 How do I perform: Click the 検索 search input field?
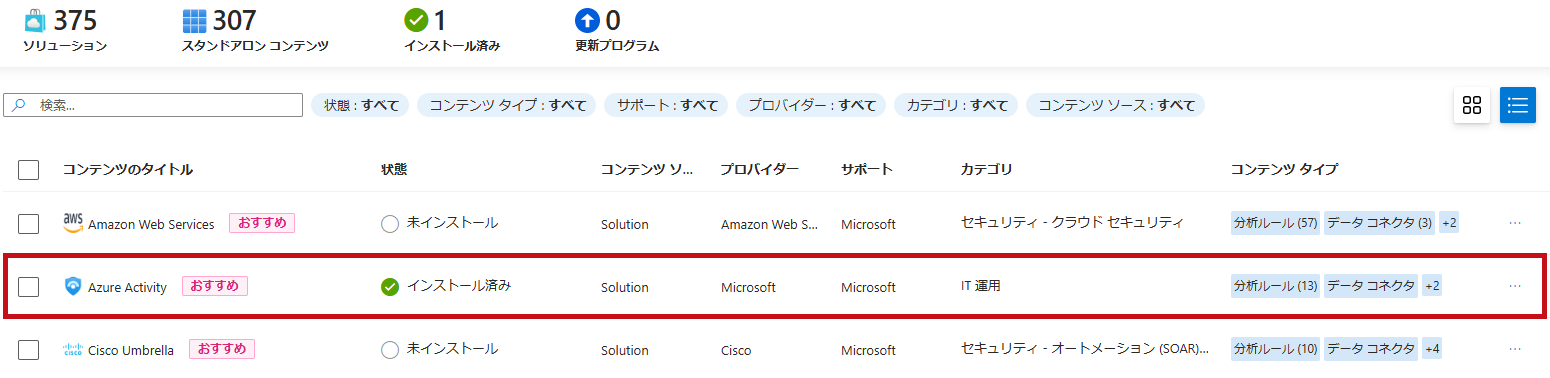click(153, 105)
